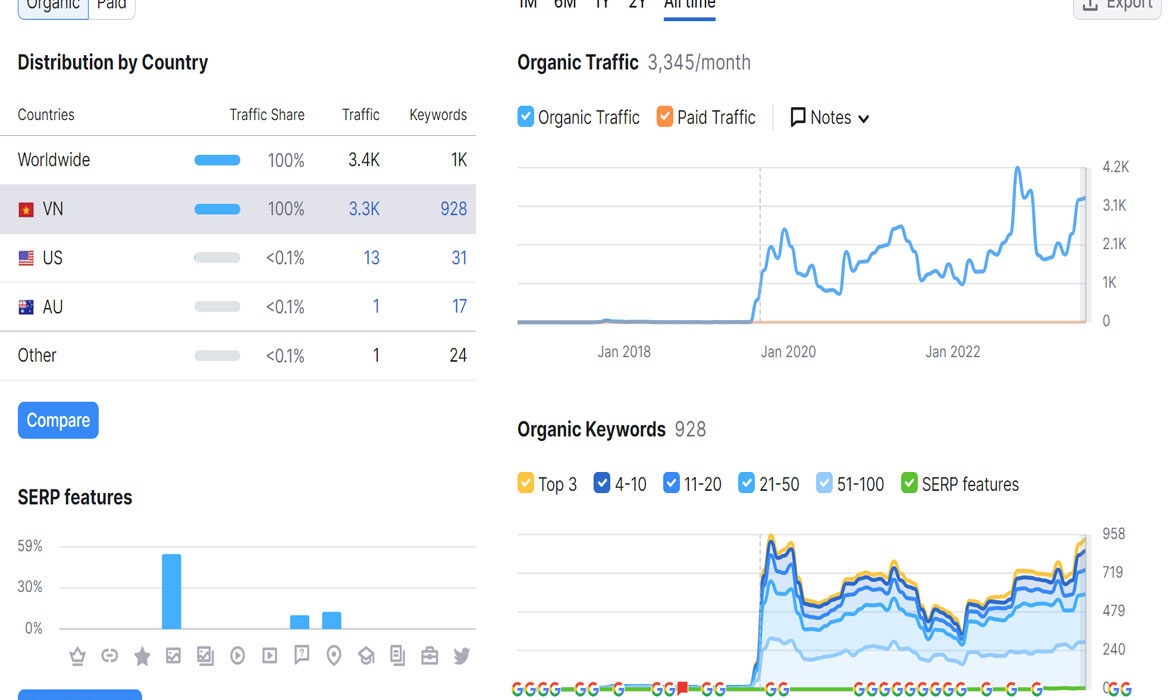Click the single Image SERP feature icon
The height and width of the screenshot is (700, 1170).
pyautogui.click(x=173, y=656)
